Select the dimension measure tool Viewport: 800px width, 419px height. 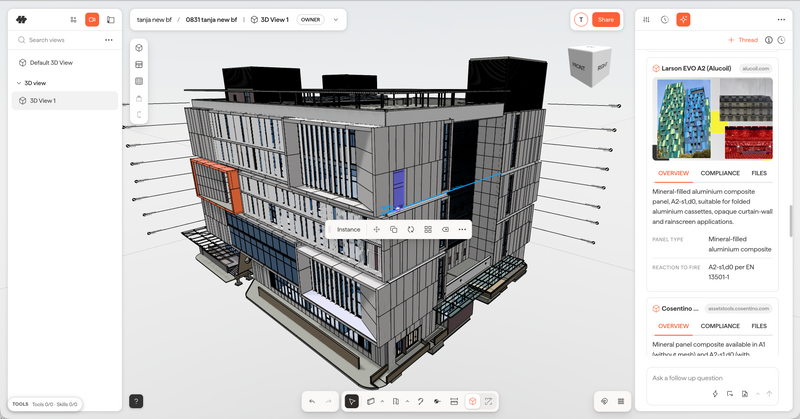click(x=454, y=402)
